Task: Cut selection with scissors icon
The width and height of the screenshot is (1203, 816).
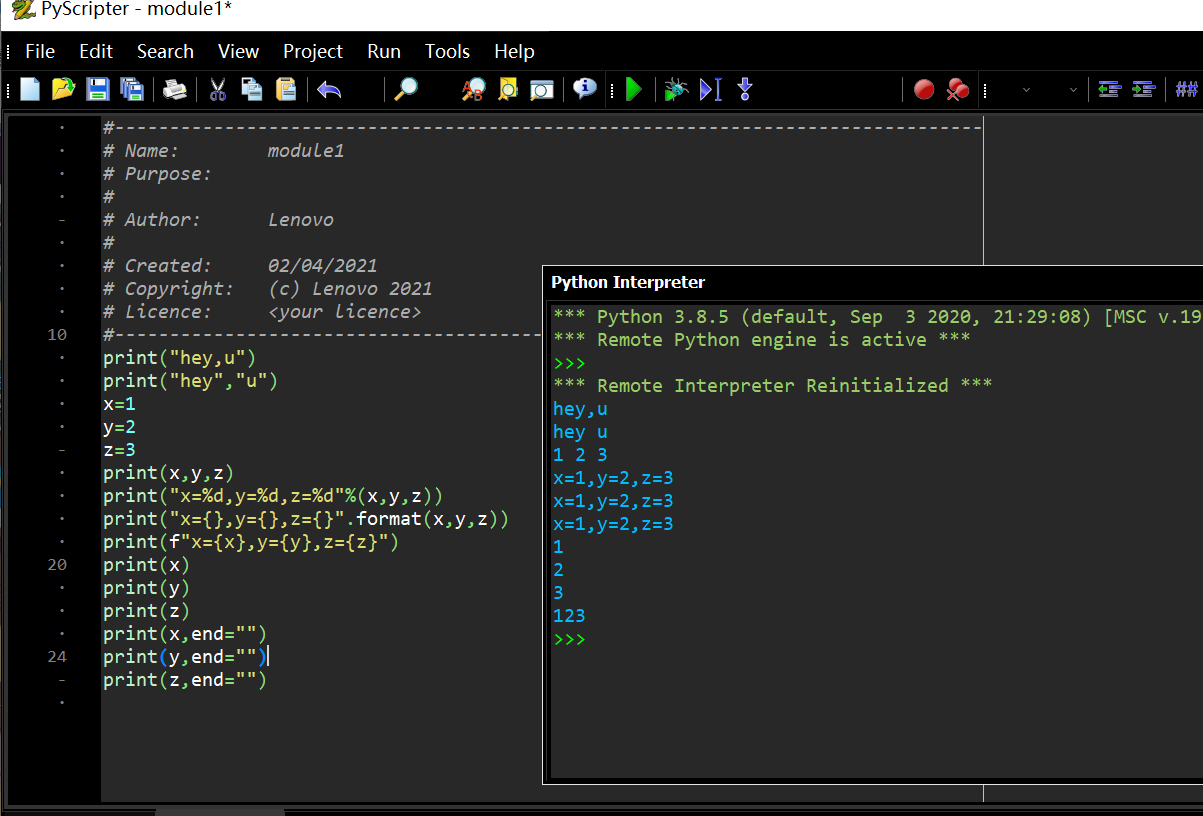Action: [217, 90]
